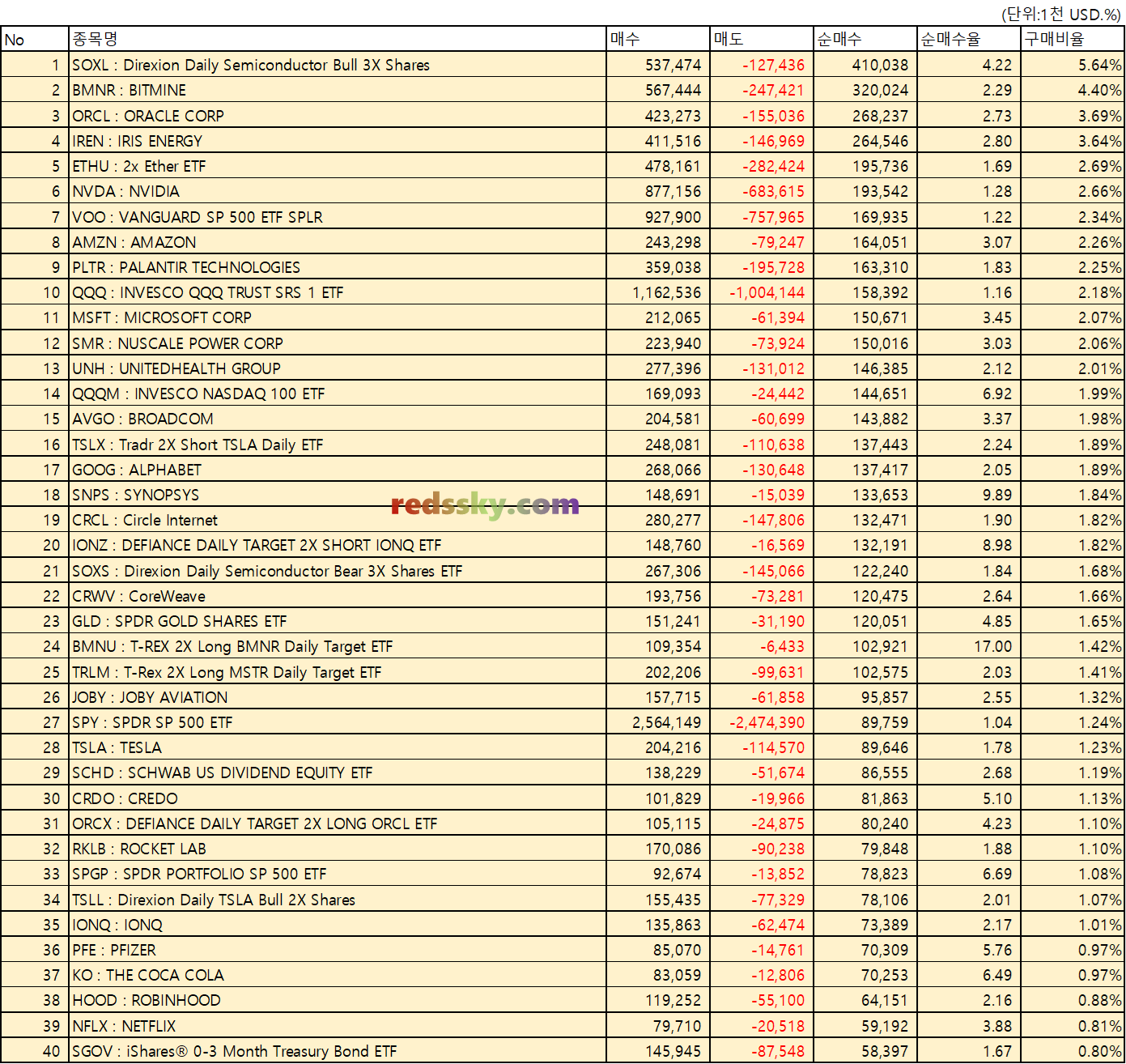Screen dimensions: 1126x1064
Task: Click BMNR : BITMINE cell
Action: coord(338,90)
